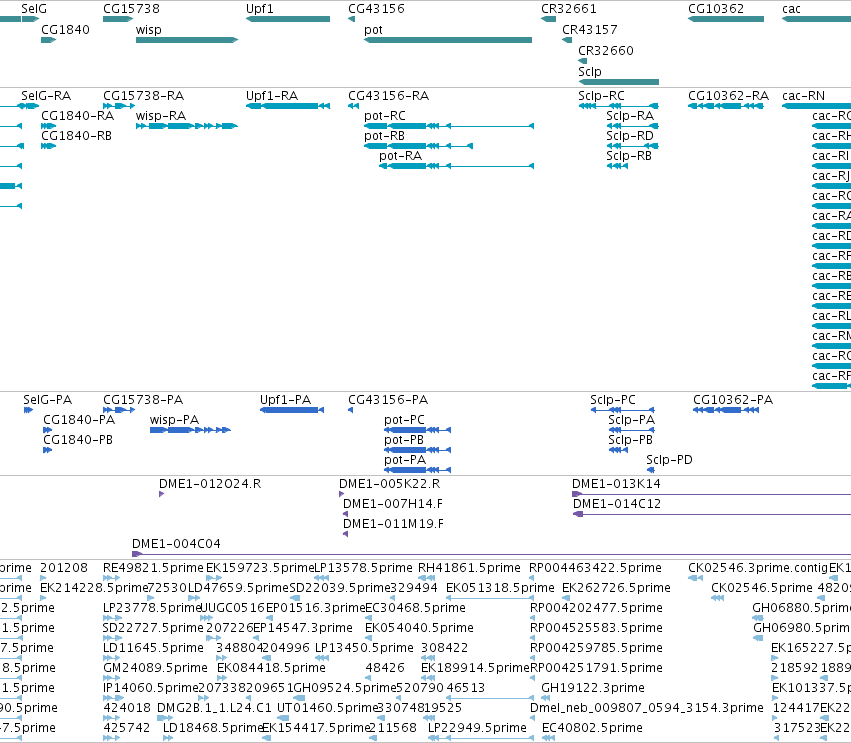Open the GM24089.5prime EST label

tap(156, 668)
